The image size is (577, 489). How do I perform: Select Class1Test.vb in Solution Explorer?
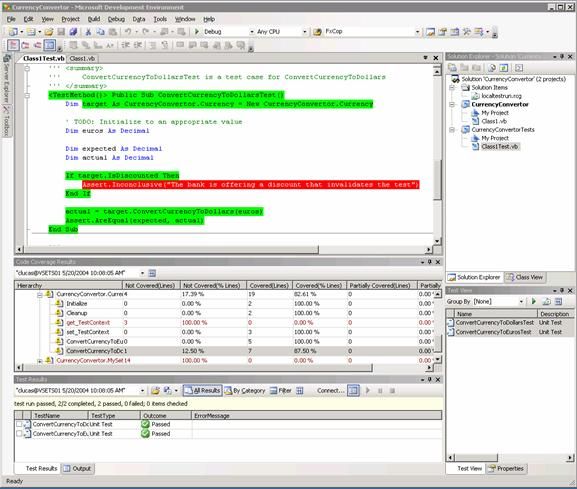click(x=500, y=146)
